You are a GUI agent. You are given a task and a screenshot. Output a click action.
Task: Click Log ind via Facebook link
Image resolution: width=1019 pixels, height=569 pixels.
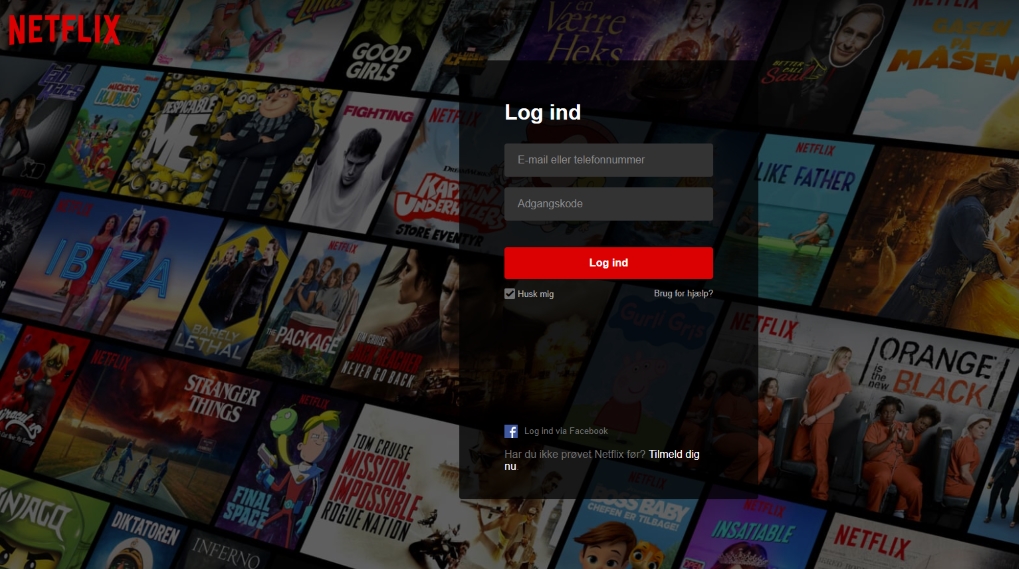566,431
